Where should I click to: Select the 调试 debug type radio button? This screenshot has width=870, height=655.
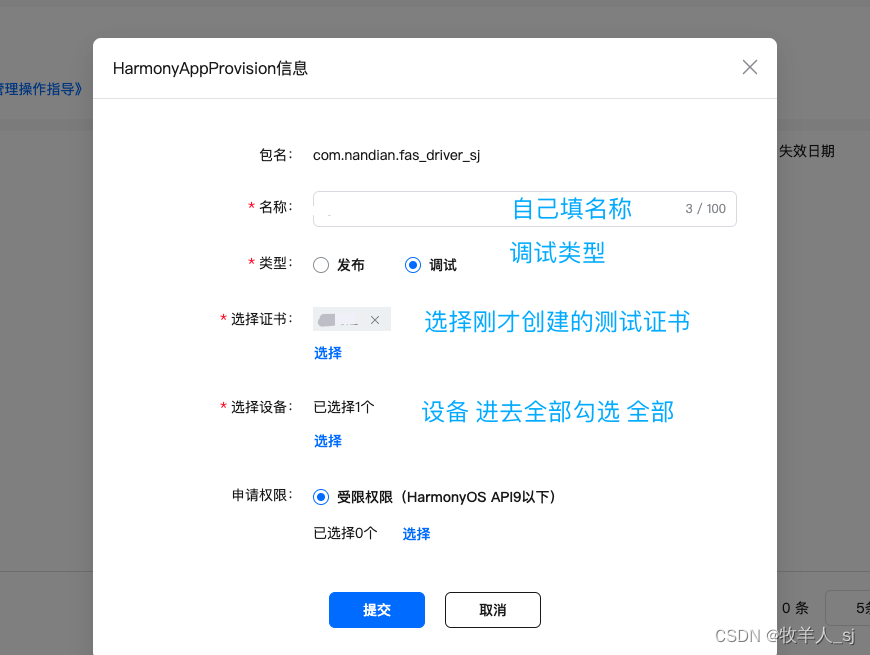click(x=413, y=265)
